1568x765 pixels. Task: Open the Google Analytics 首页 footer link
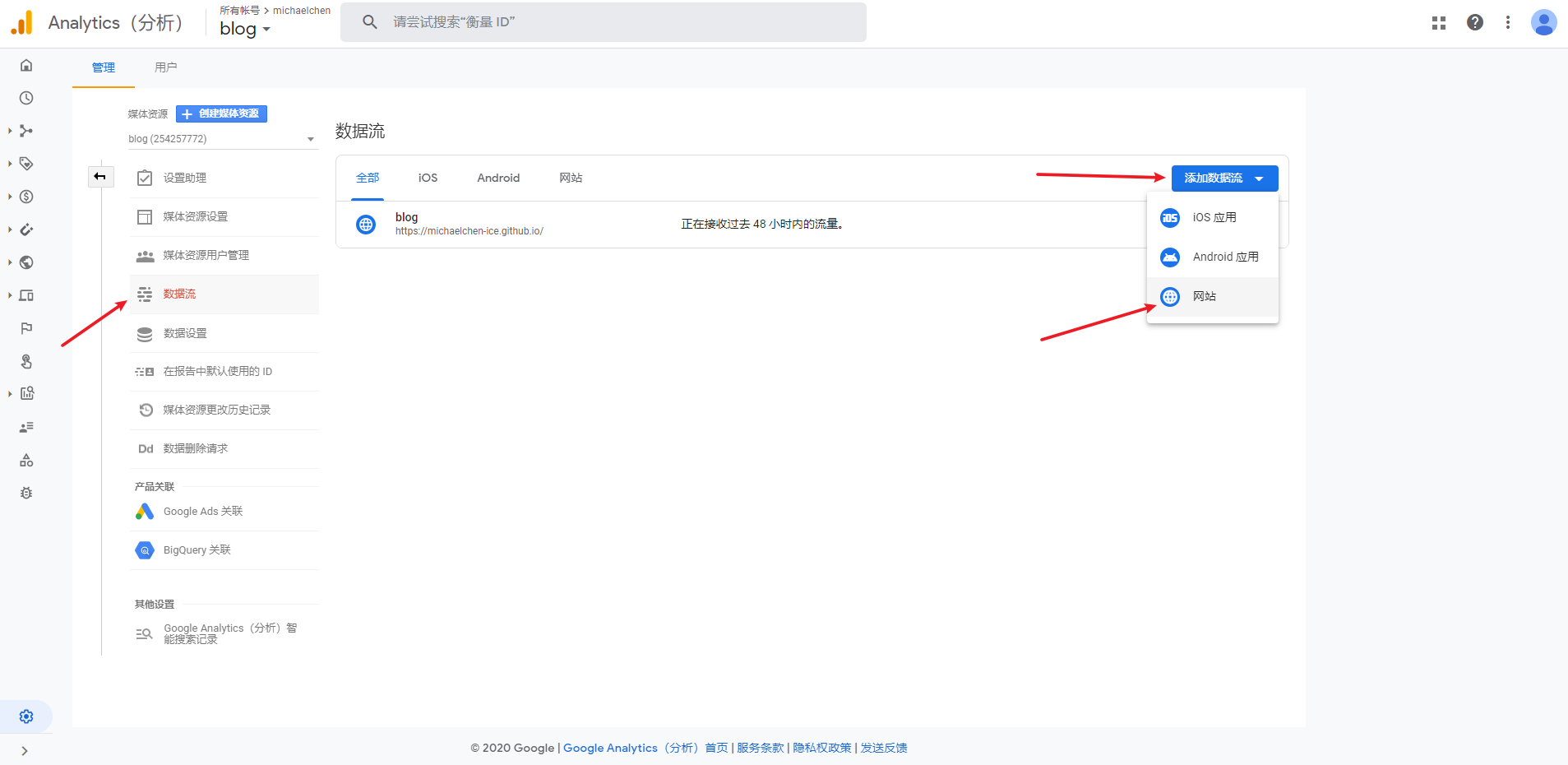coord(645,748)
